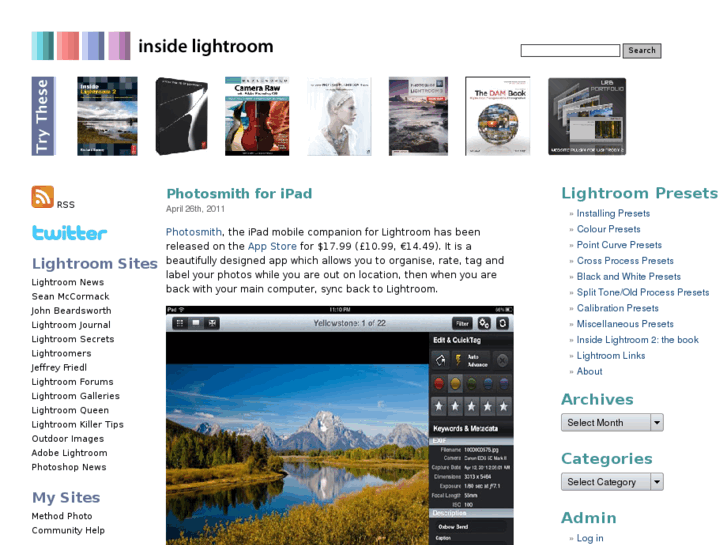Screen dimensions: 727x545
Task: Follow the Photosmith link in the article
Action: (x=194, y=232)
